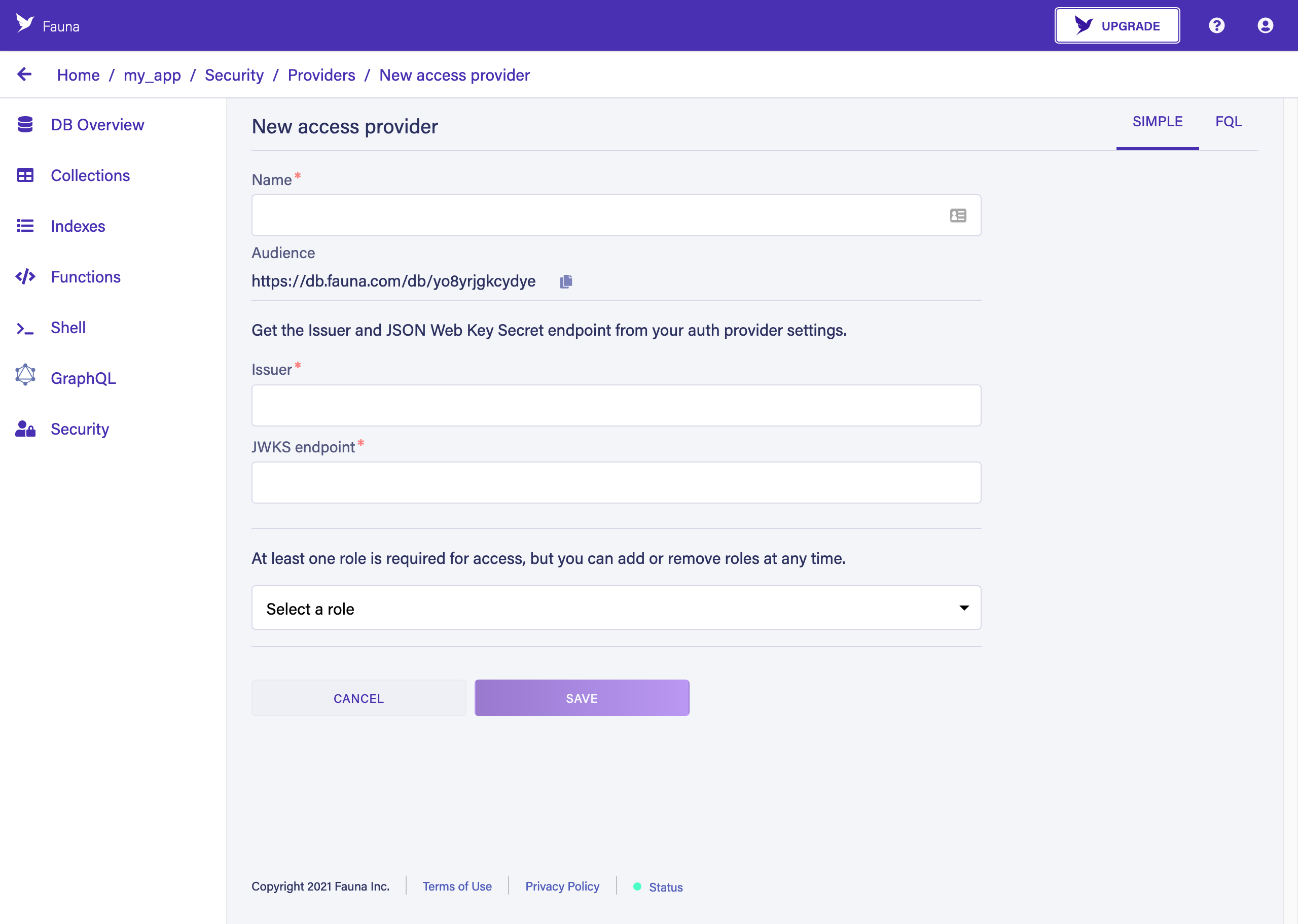
Task: Click the Shell prompt icon
Action: [x=25, y=328]
